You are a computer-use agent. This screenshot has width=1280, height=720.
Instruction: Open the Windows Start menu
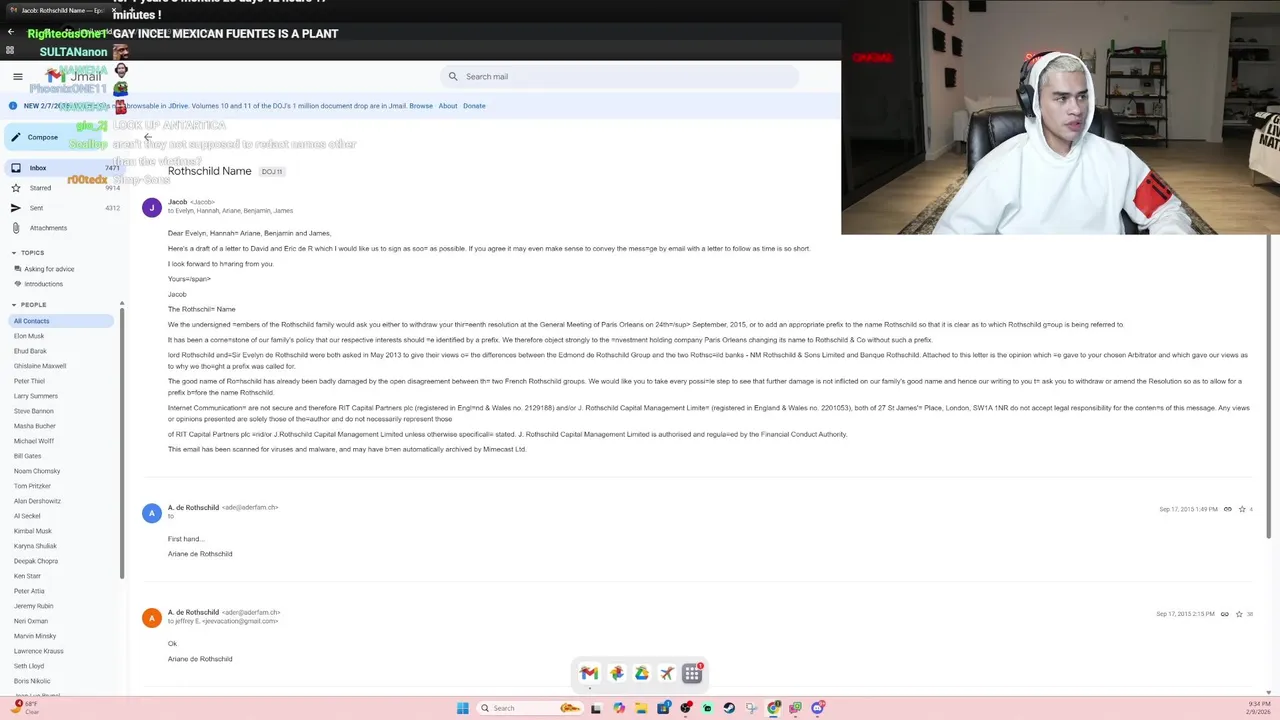(462, 708)
